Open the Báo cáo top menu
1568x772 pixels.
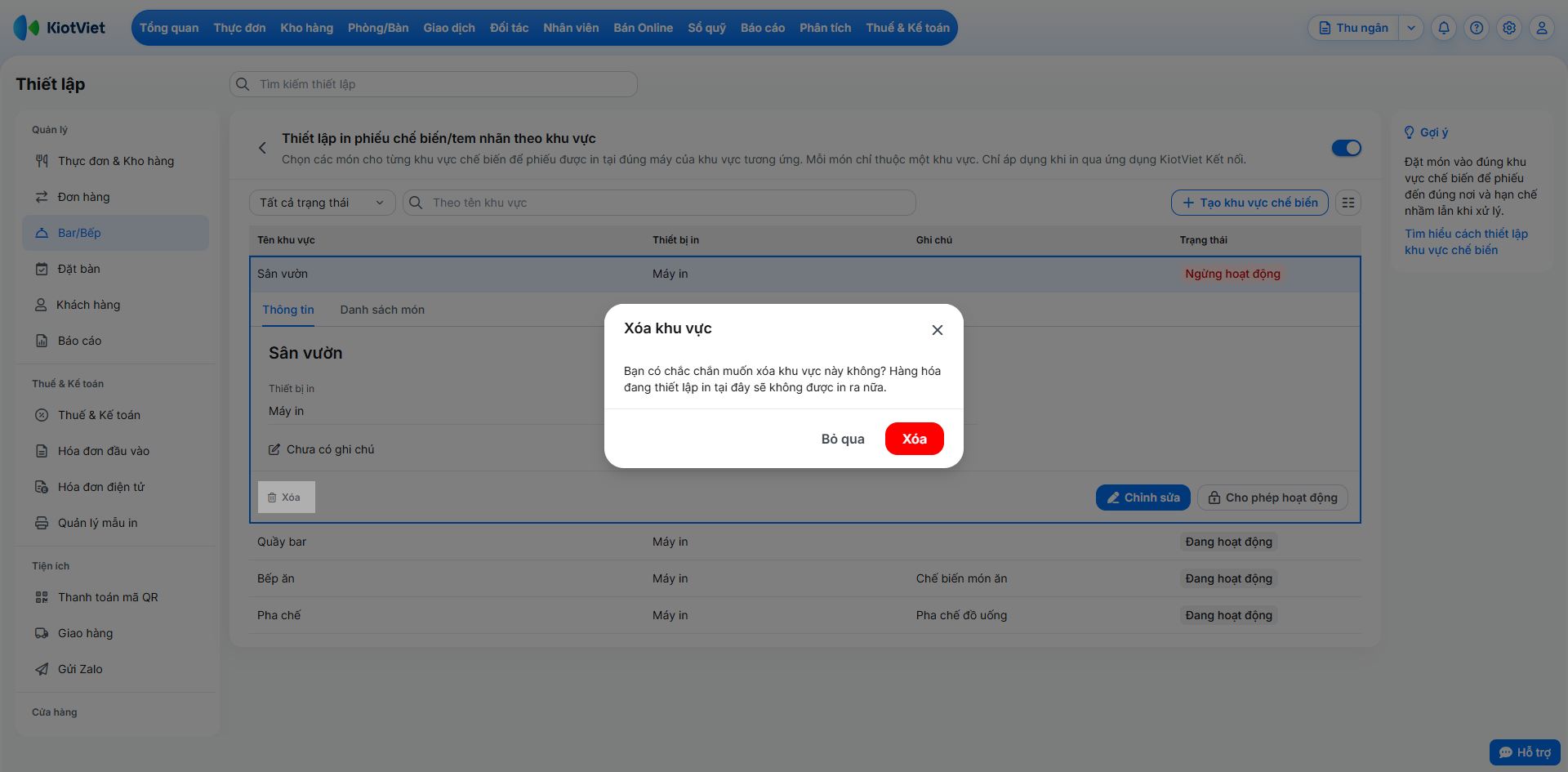click(763, 28)
